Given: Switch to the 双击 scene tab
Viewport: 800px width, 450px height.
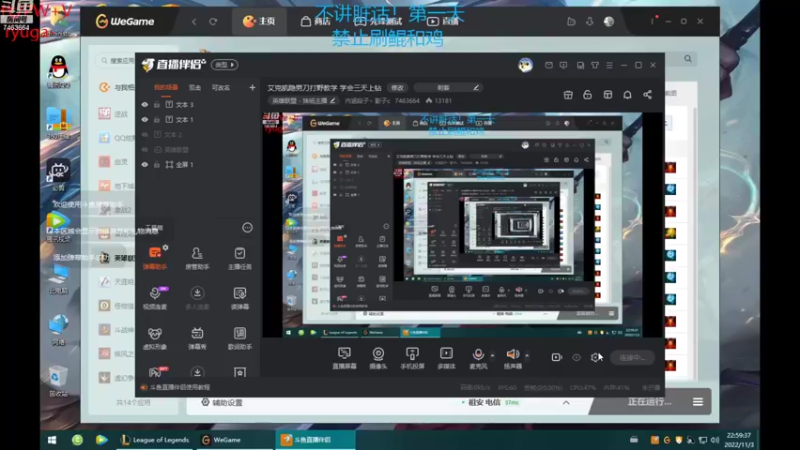Looking at the screenshot, I should pyautogui.click(x=195, y=88).
